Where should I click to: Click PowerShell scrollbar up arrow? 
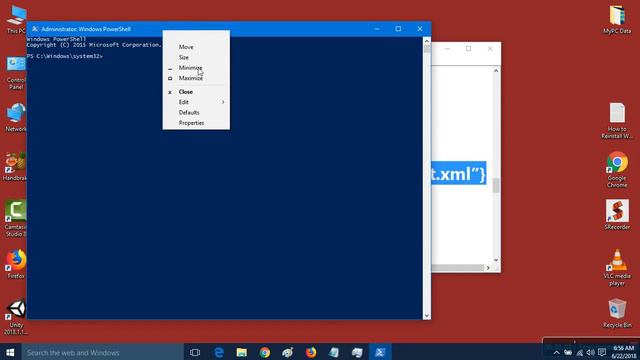(x=427, y=41)
